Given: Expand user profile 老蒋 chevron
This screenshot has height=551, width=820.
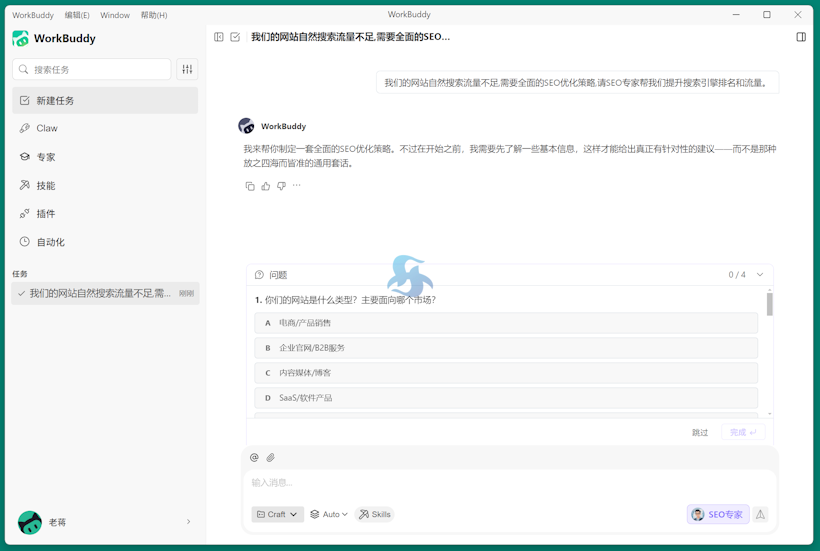Looking at the screenshot, I should click(188, 522).
